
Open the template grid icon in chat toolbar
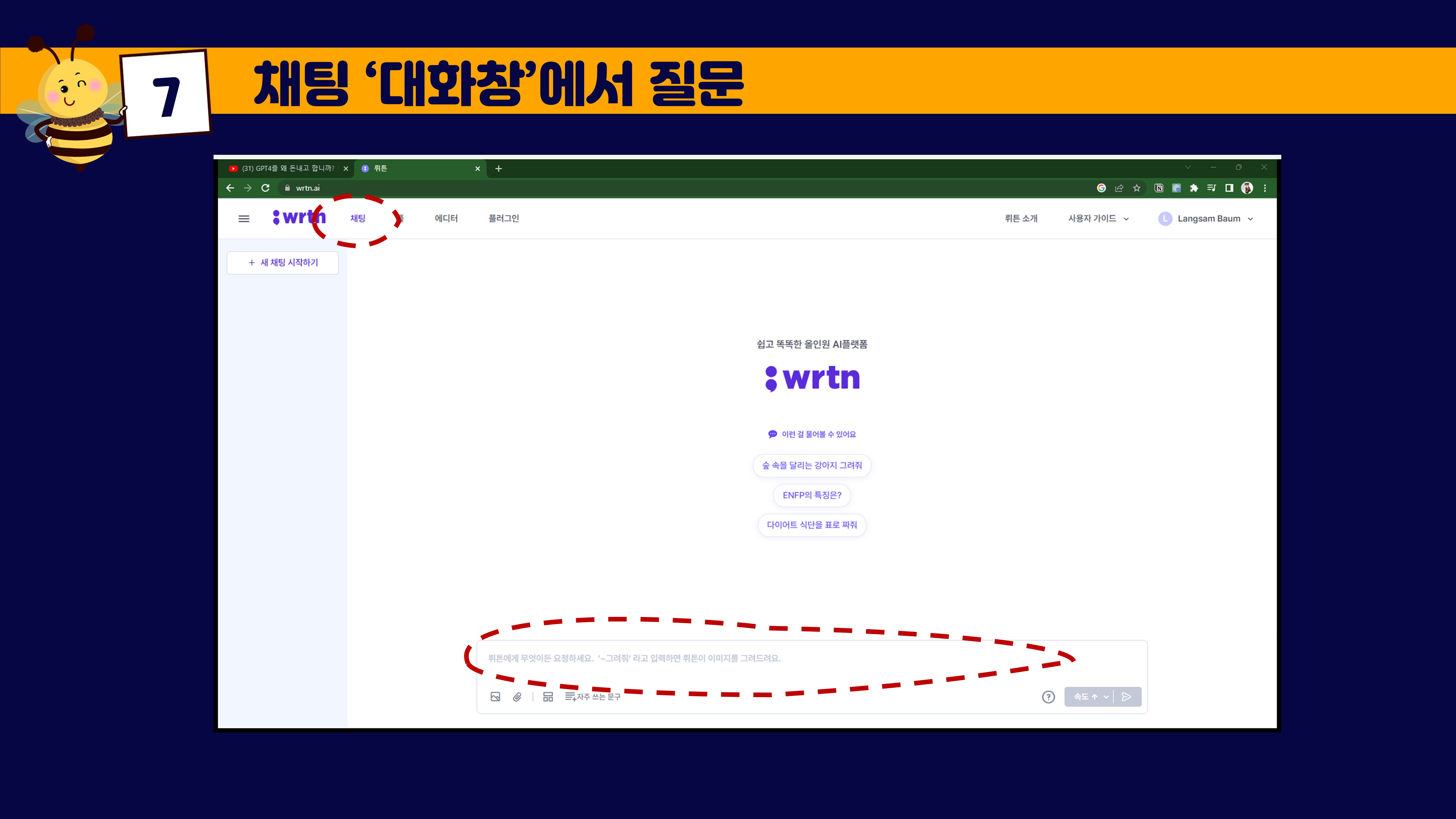[548, 696]
